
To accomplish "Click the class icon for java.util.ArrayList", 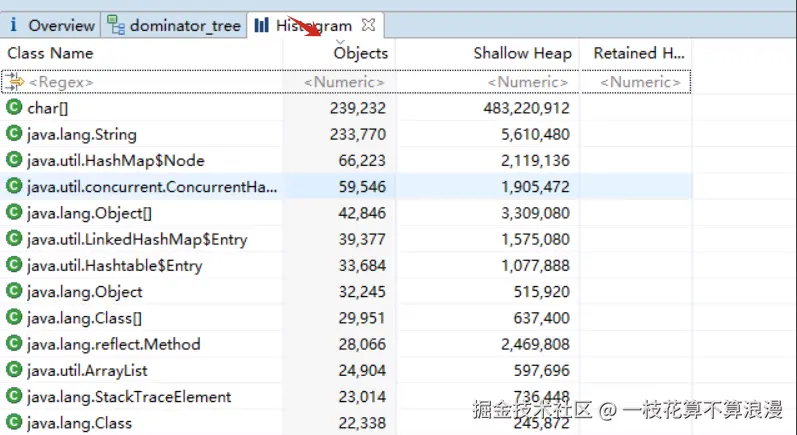I will tap(14, 370).
